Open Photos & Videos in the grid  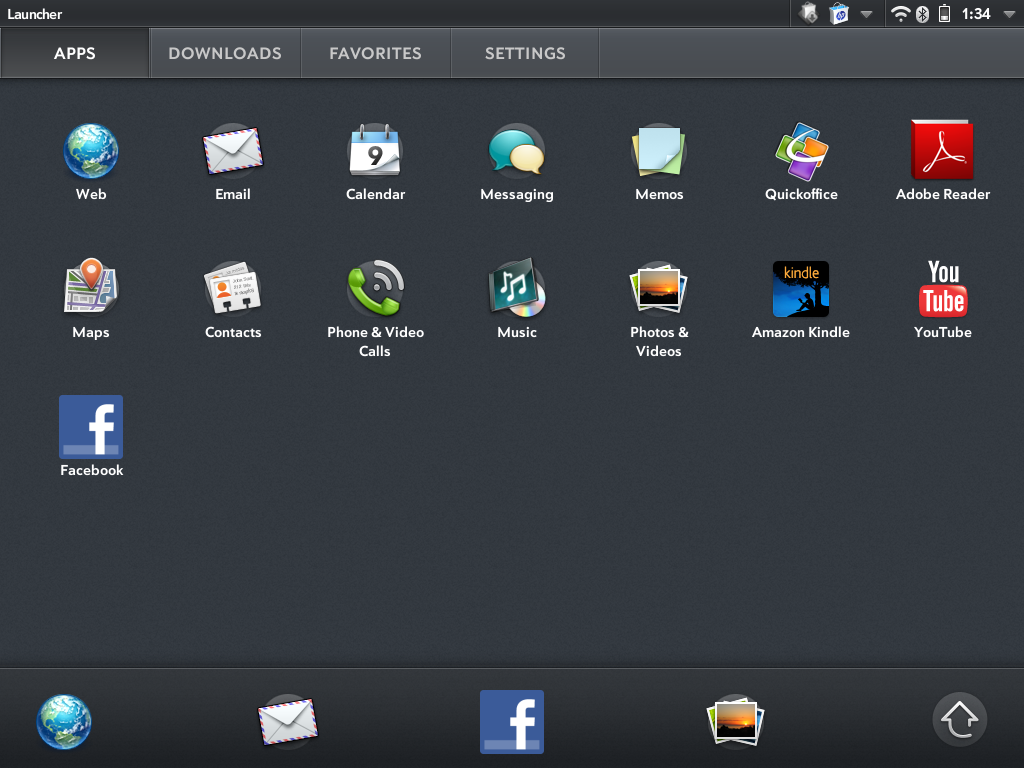[x=659, y=287]
